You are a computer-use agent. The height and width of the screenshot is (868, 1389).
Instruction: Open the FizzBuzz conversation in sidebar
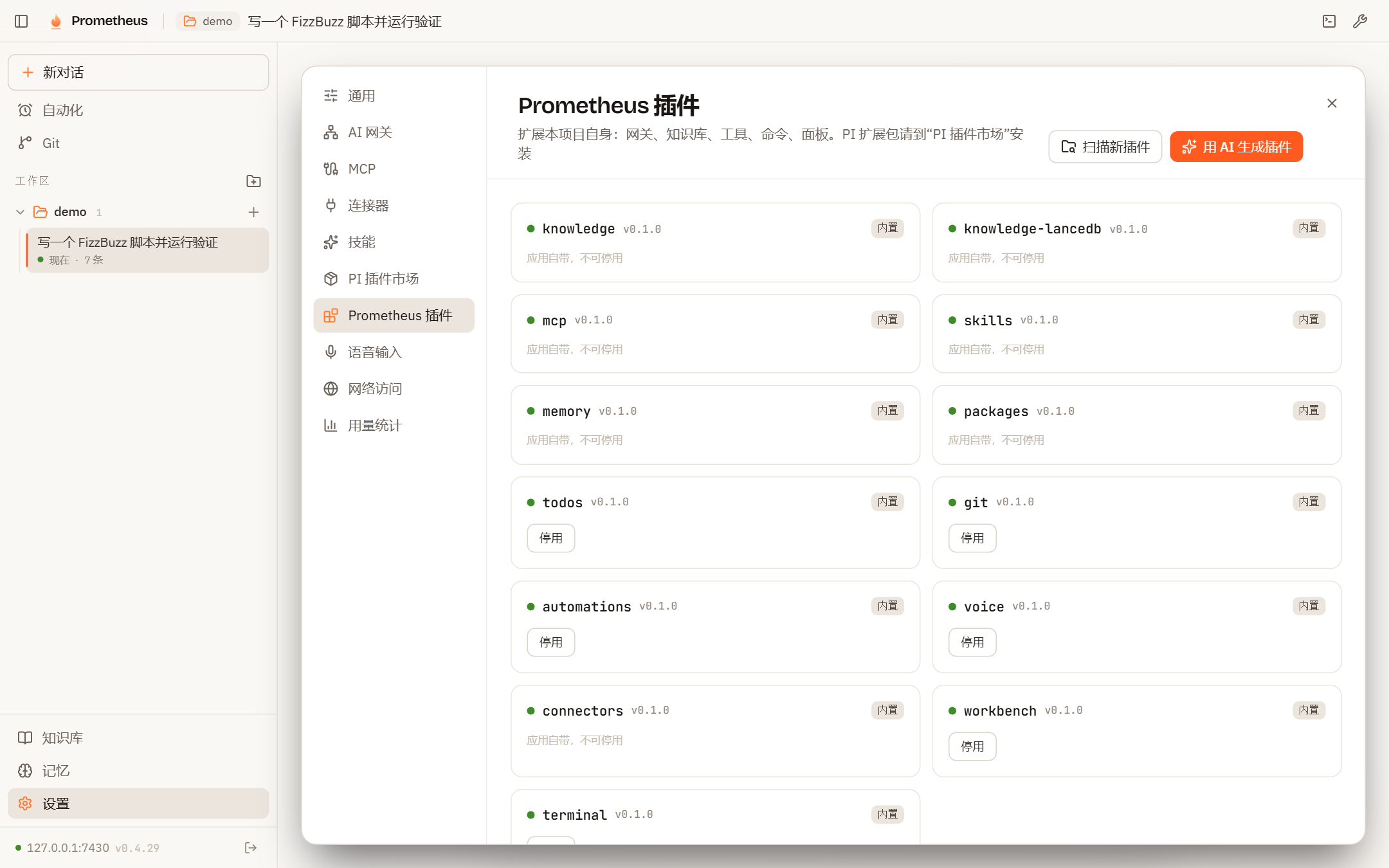click(147, 250)
